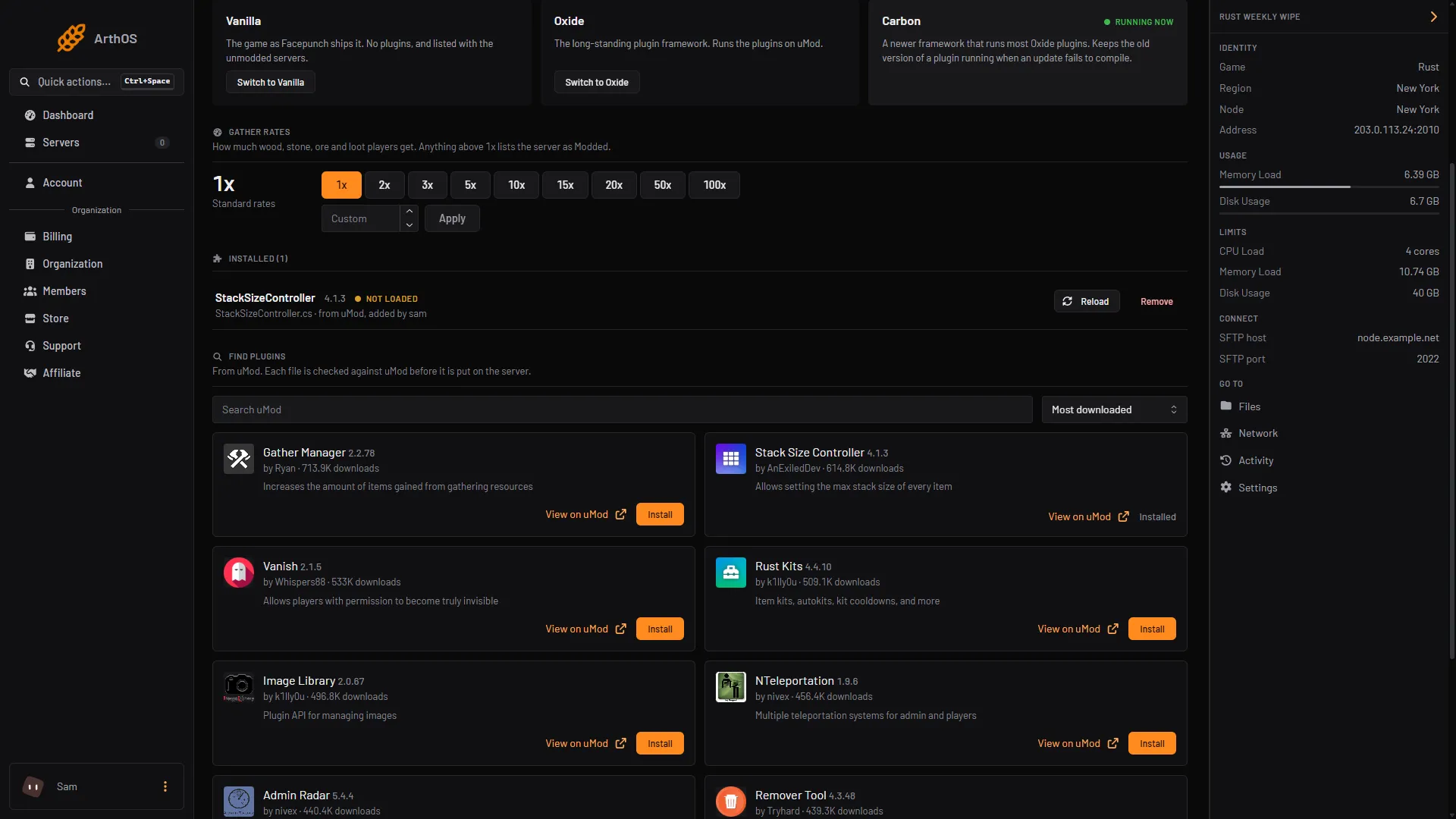Click the Stack Size Controller plugin icon
Image resolution: width=1456 pixels, height=819 pixels.
click(731, 459)
